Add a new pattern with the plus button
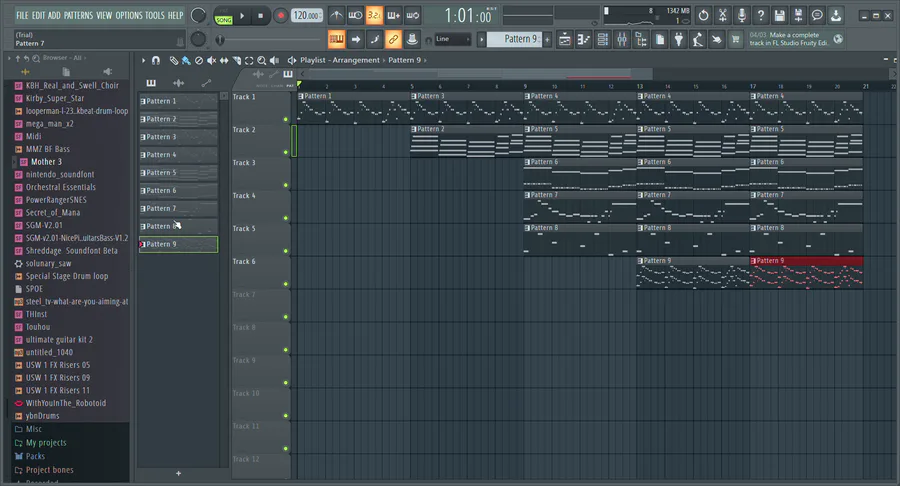 point(547,39)
